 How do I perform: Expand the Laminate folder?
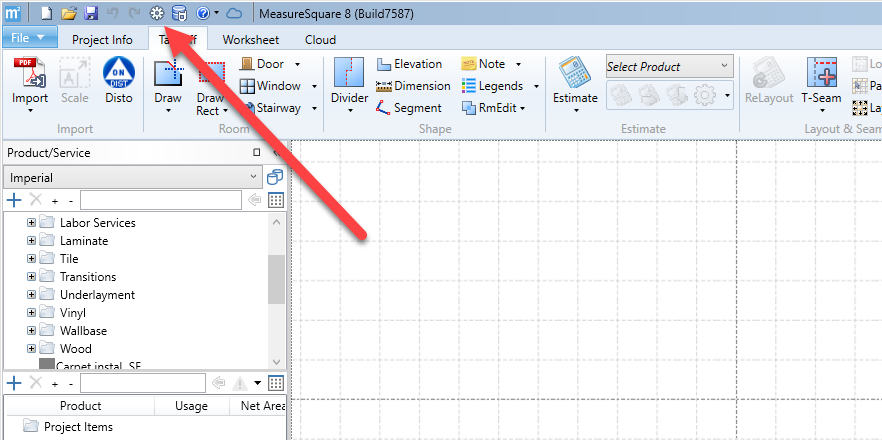tap(31, 241)
